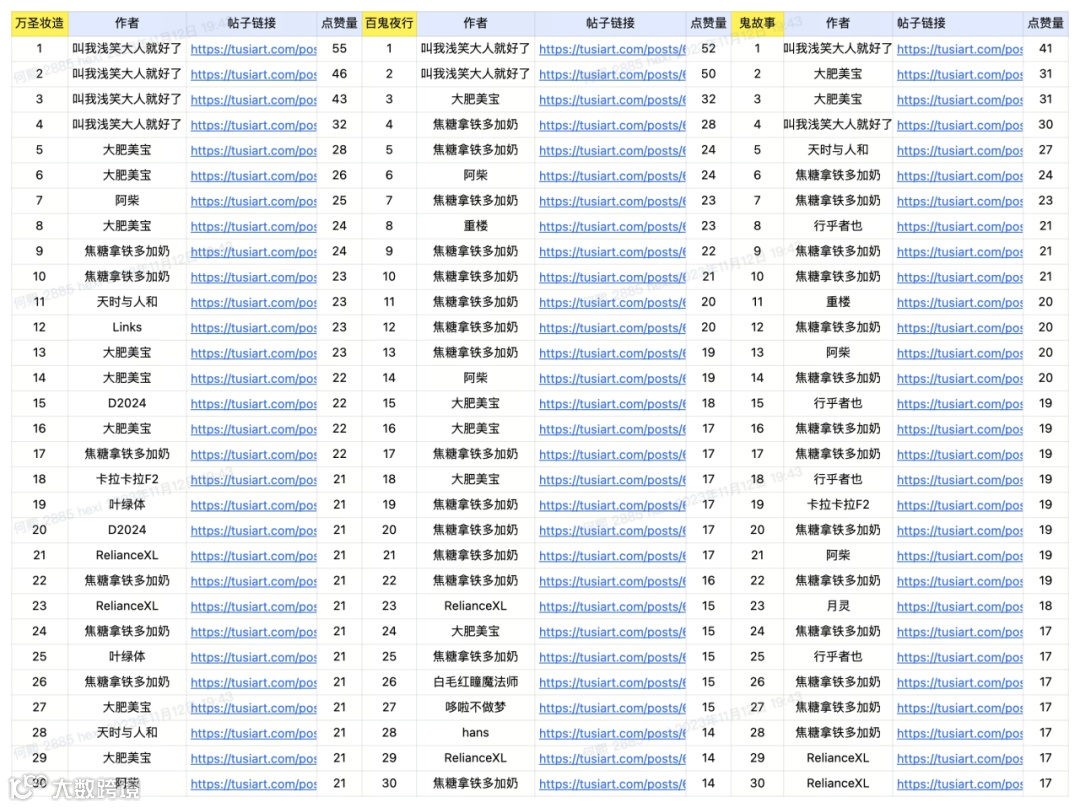Open the 百鬼夜行 rank 26 白毛红瞳魔法师 post link
Screen dimensions: 1080x808
coord(612,683)
